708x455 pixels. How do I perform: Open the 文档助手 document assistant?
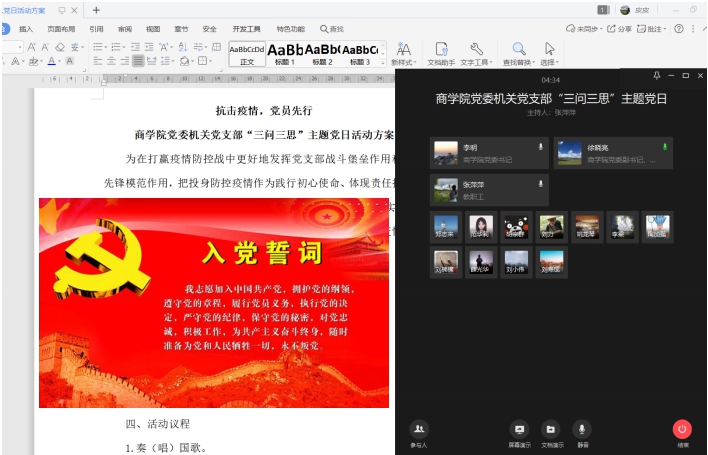click(441, 54)
